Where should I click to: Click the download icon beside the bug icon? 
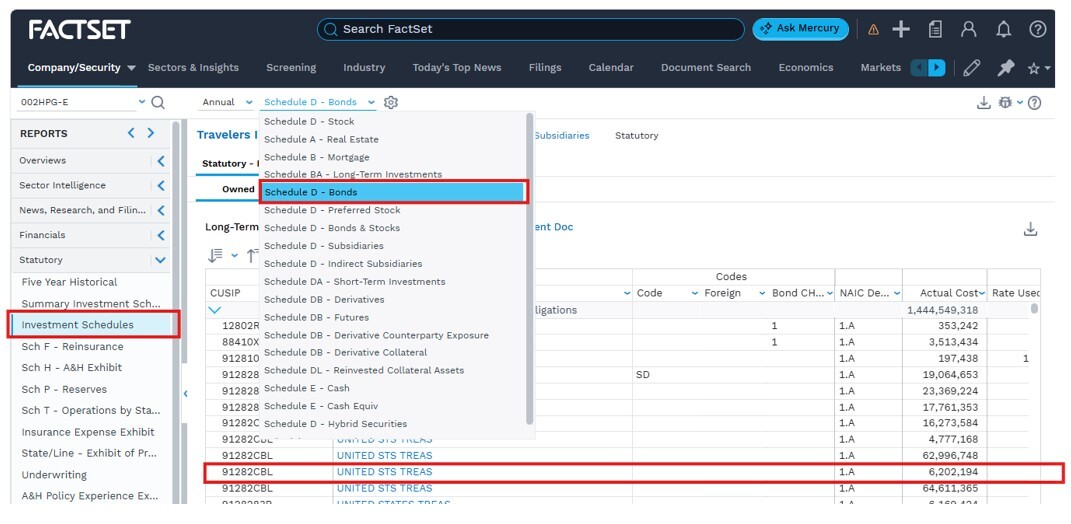coord(983,102)
